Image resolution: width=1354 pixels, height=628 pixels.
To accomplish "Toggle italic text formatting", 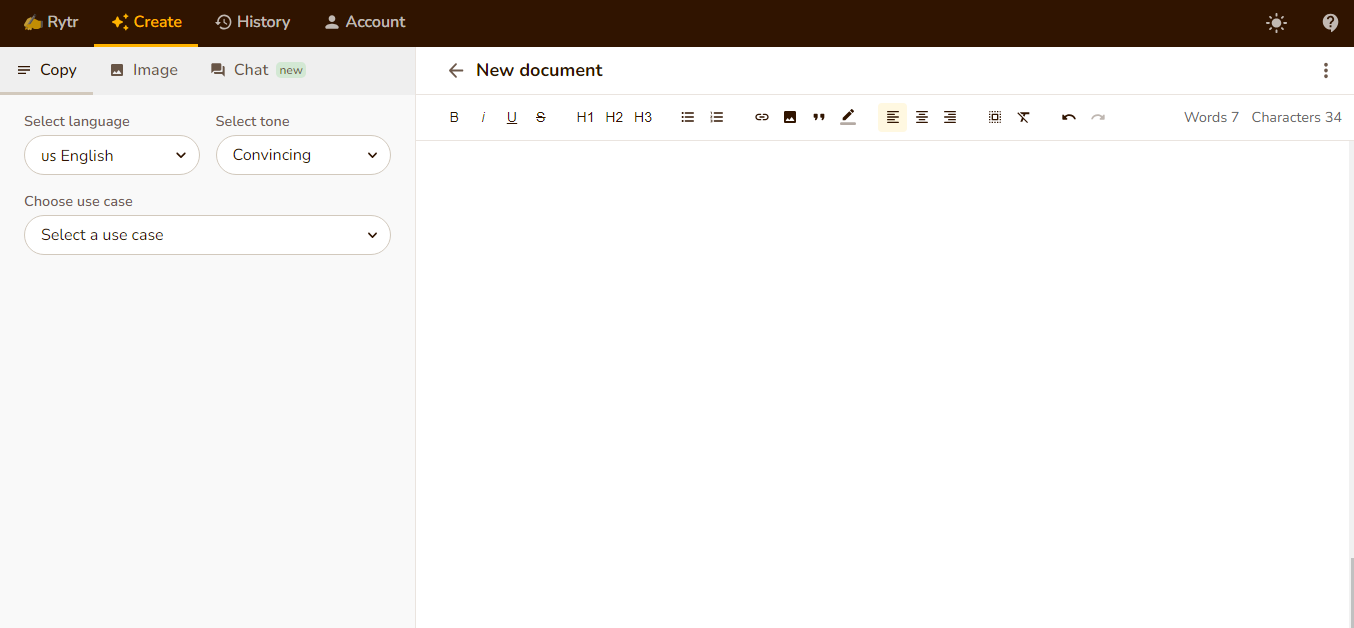I will [x=483, y=117].
